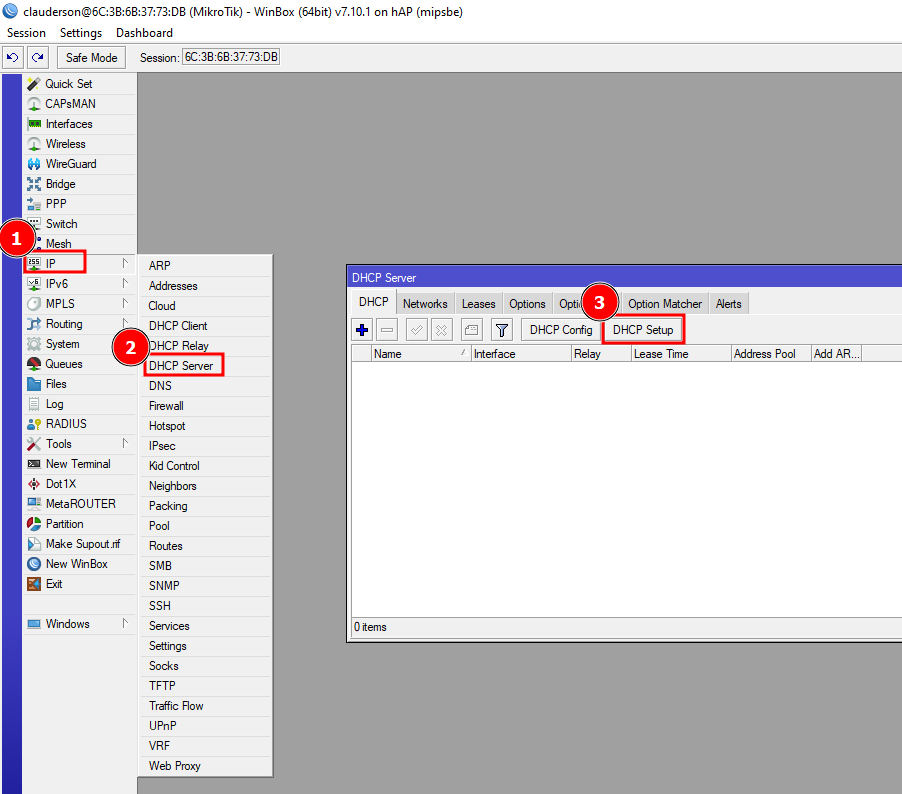Switch to the Networks tab
The image size is (902, 794).
[425, 304]
